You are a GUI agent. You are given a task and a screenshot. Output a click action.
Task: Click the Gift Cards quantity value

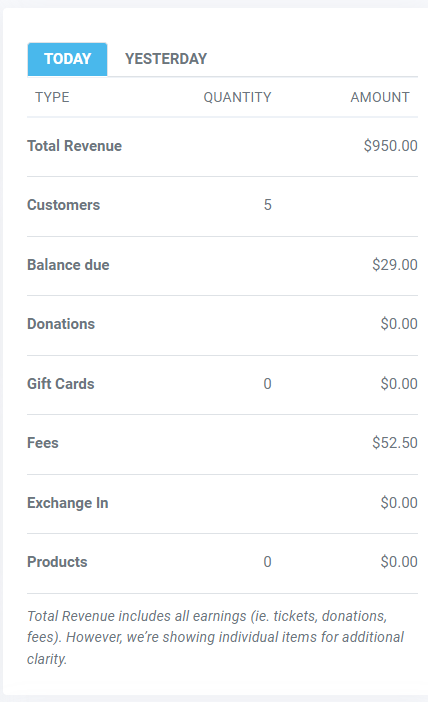[x=267, y=384]
